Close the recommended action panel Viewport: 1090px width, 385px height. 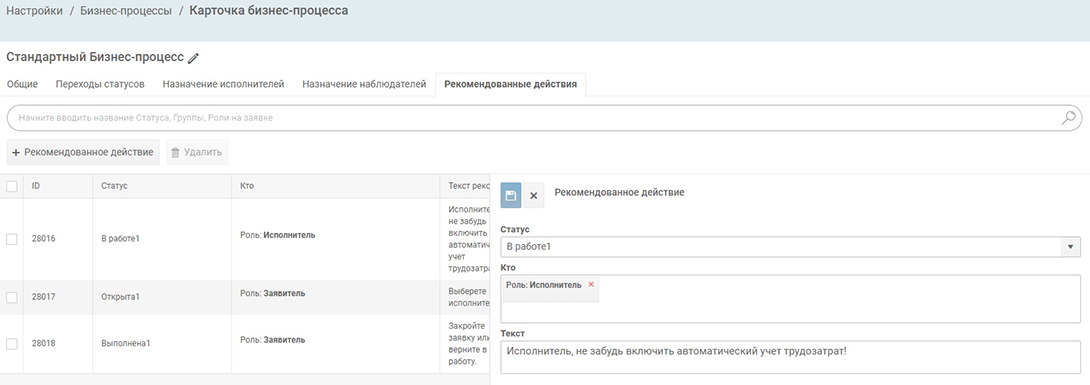pos(534,195)
